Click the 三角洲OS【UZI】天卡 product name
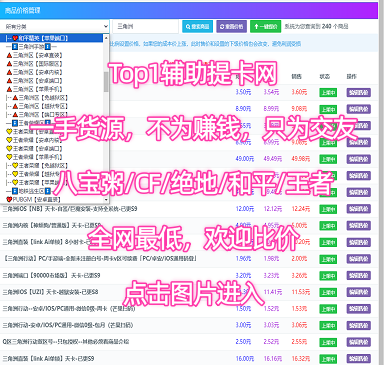 tap(50, 292)
